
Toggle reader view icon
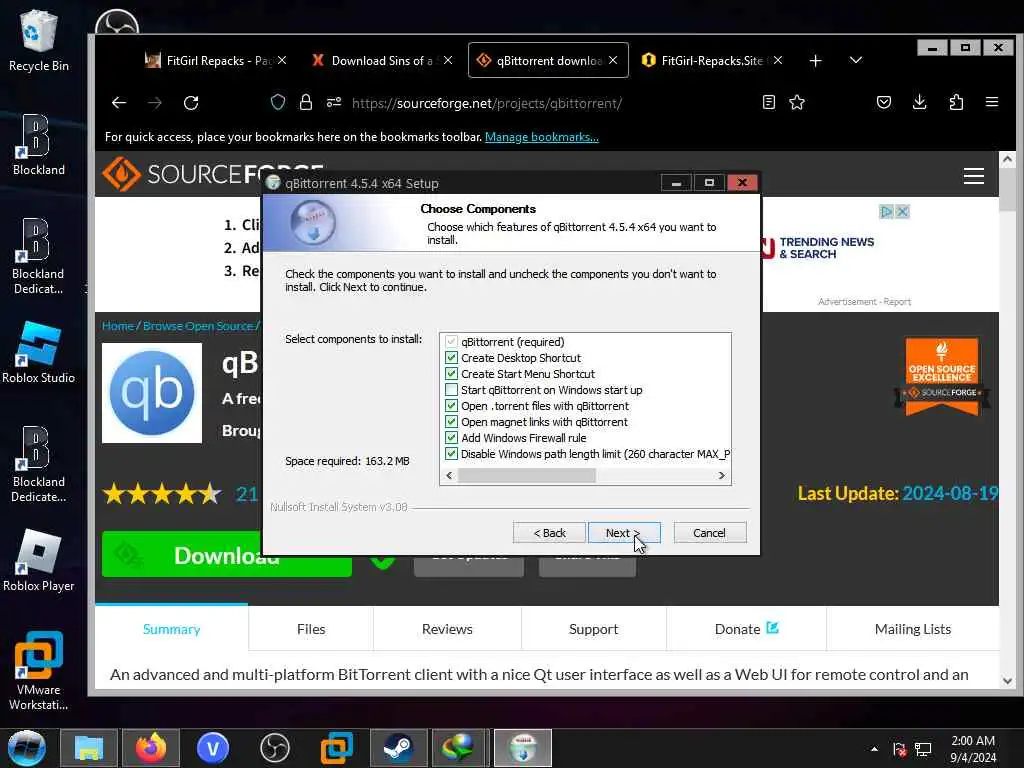pos(769,102)
